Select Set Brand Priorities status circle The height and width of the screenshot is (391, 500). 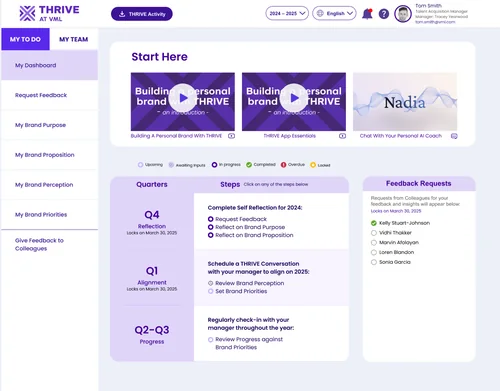pos(210,291)
